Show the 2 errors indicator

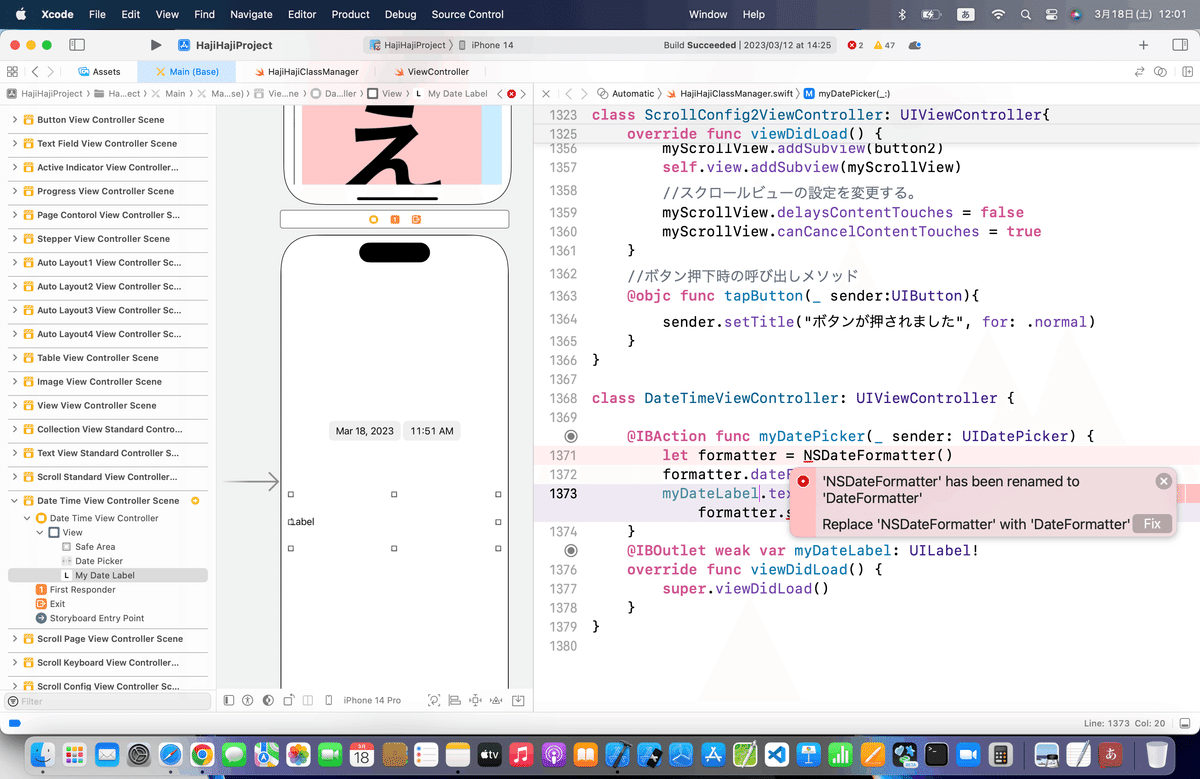click(855, 45)
